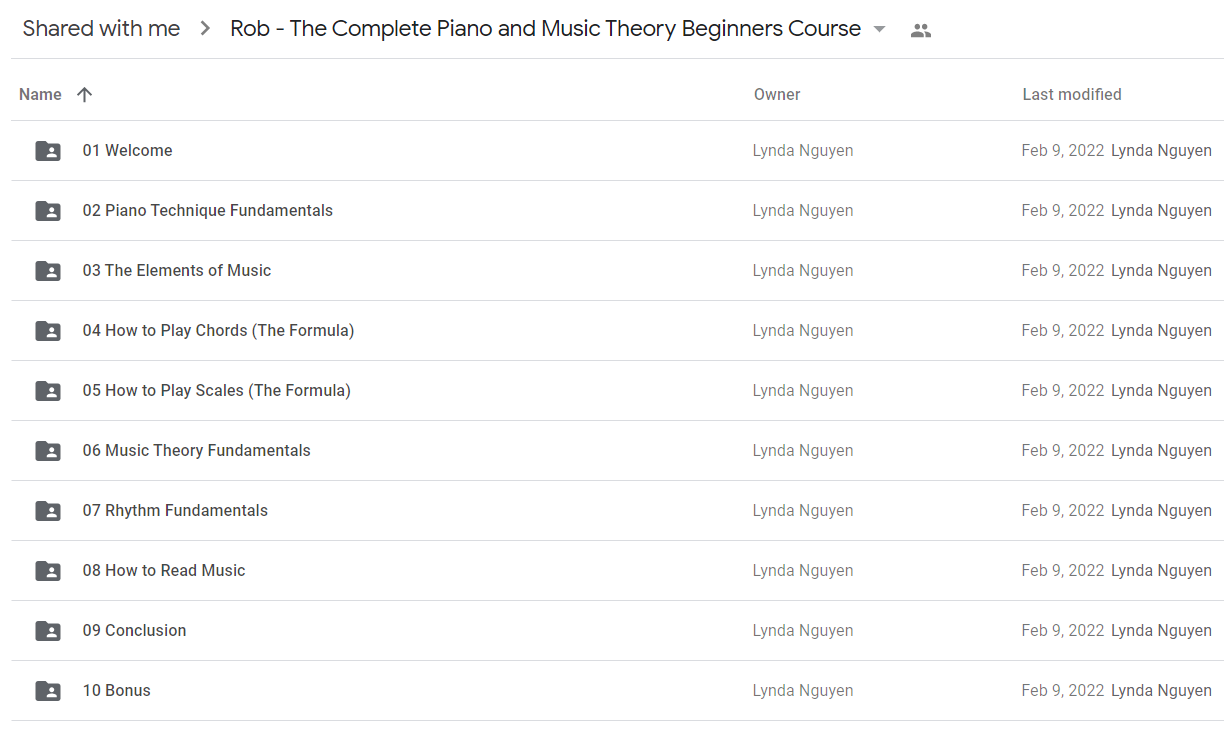Click folder icon of 10 Bonus

tap(48, 691)
